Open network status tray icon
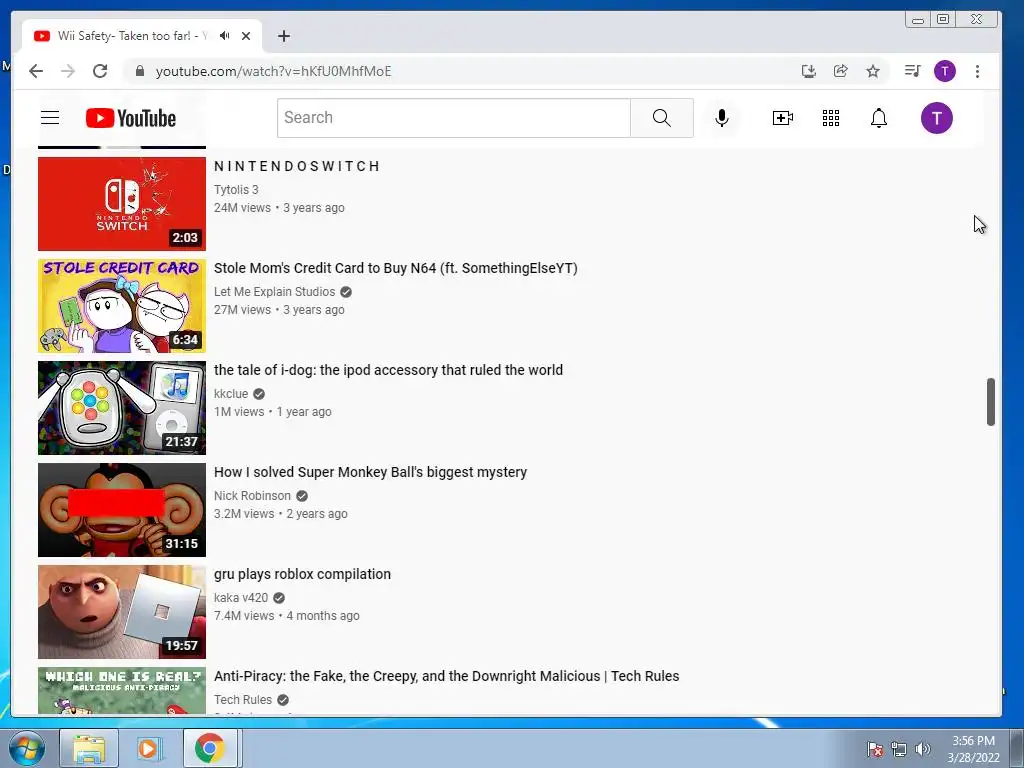The image size is (1024, 768). [899, 748]
